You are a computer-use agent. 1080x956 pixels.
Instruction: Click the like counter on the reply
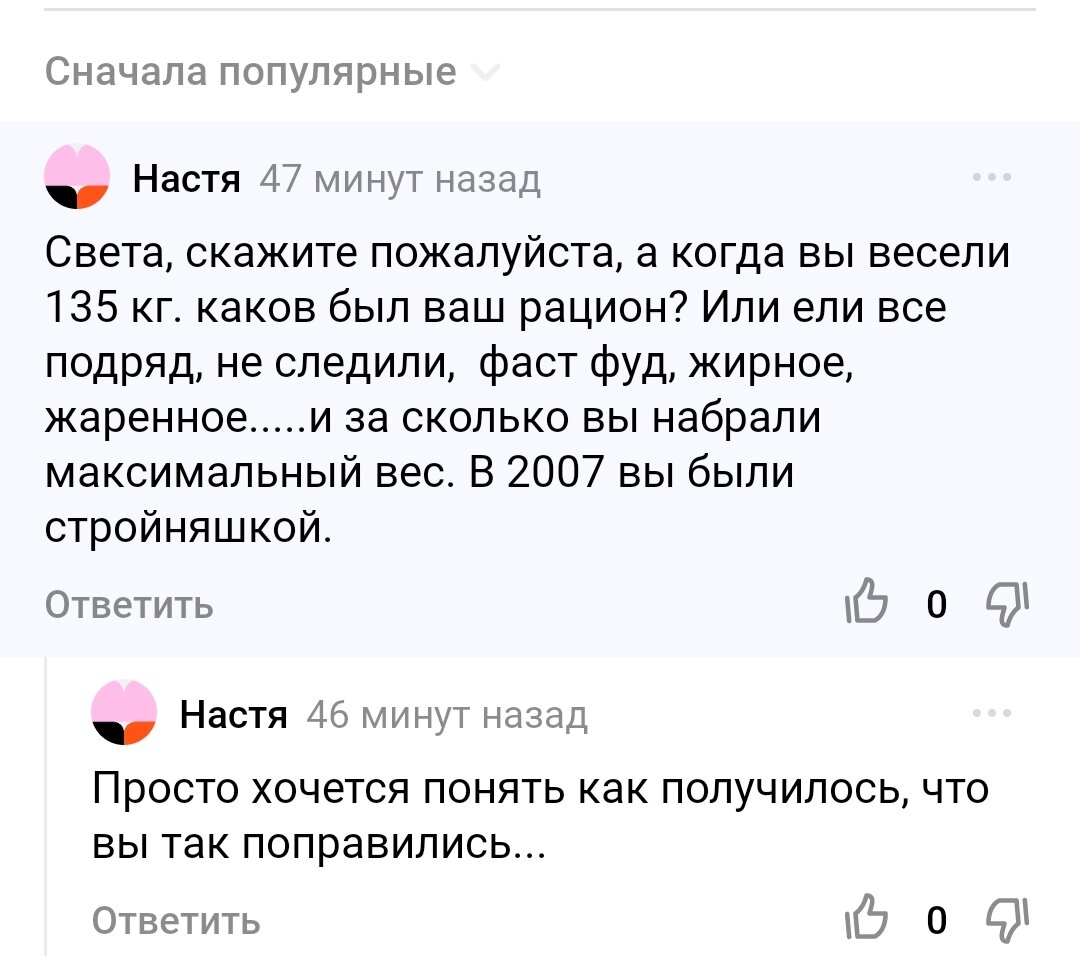937,919
